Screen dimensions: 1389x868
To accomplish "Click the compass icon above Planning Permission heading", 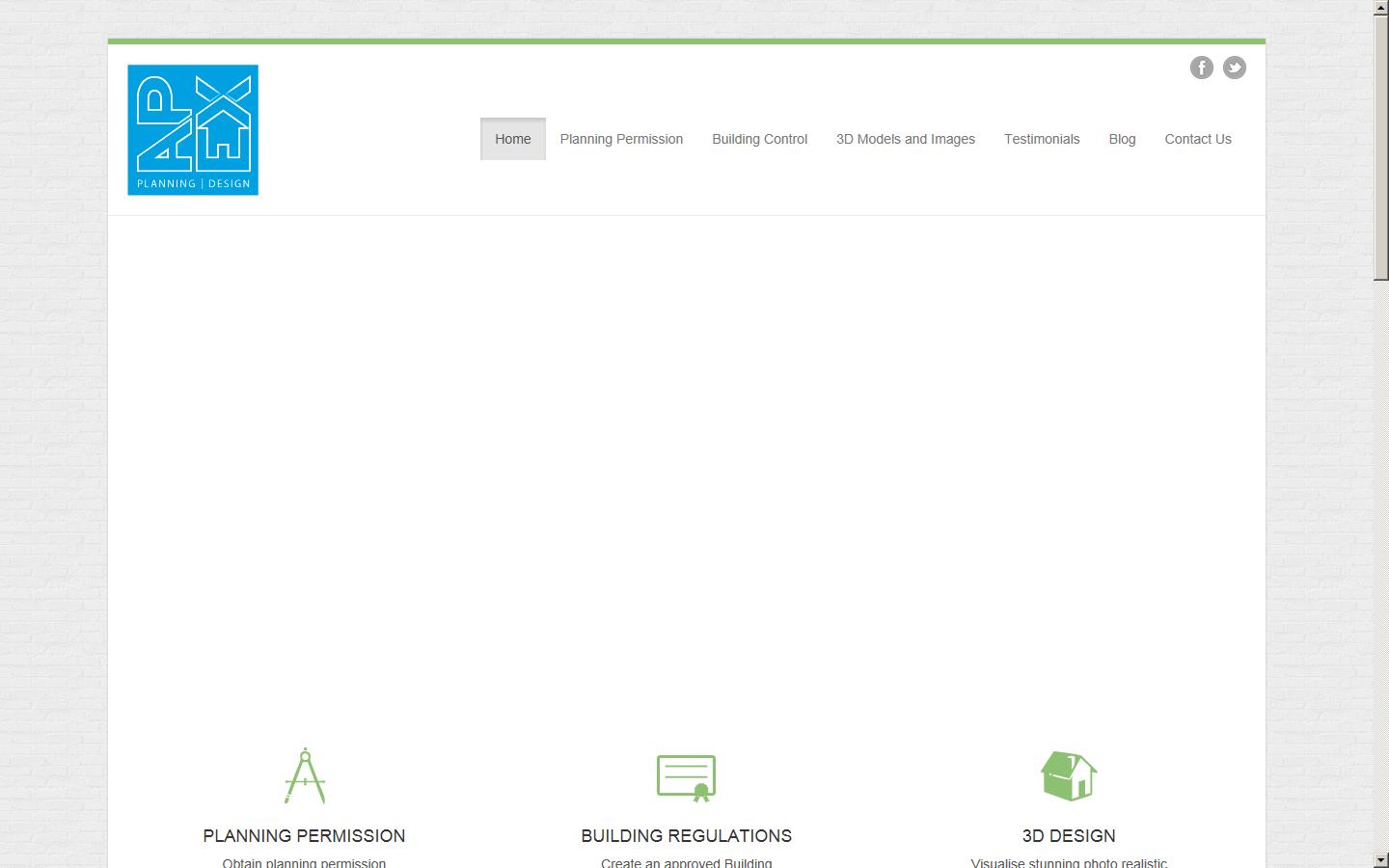I will pos(305,776).
